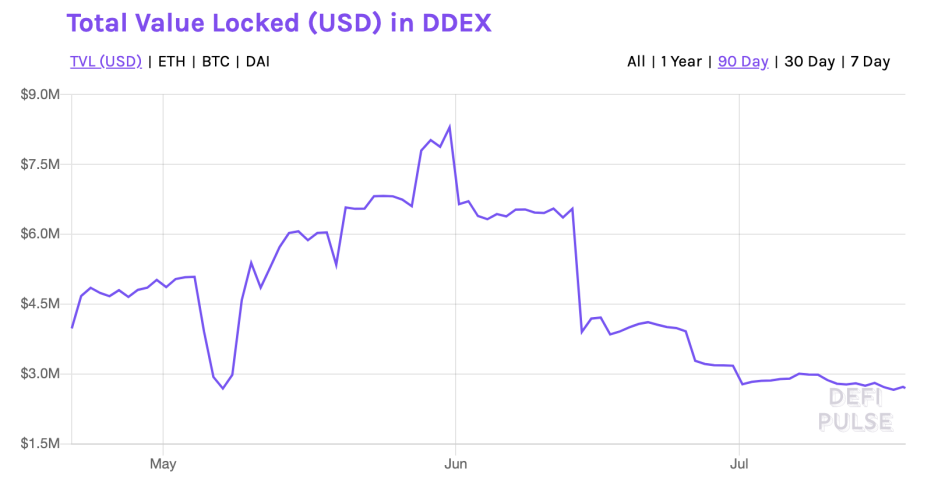This screenshot has height=479, width=938.
Task: Click the lowest dip in early May
Action: pos(223,388)
